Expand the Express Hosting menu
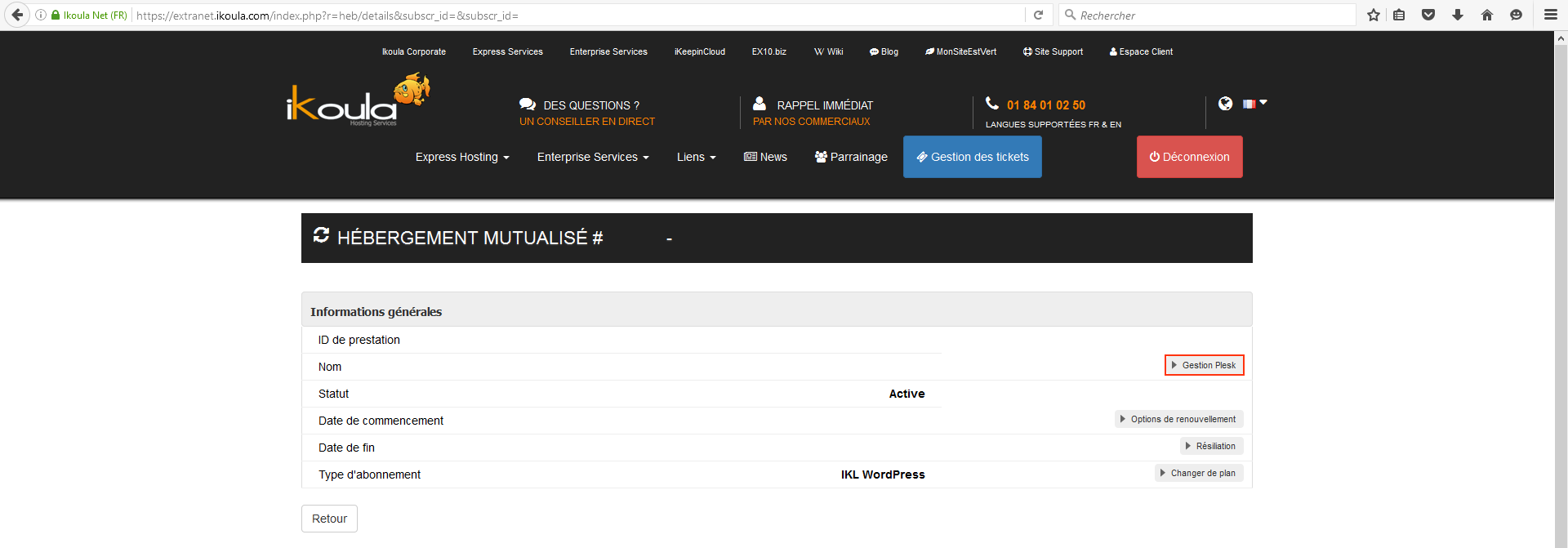 (x=462, y=157)
